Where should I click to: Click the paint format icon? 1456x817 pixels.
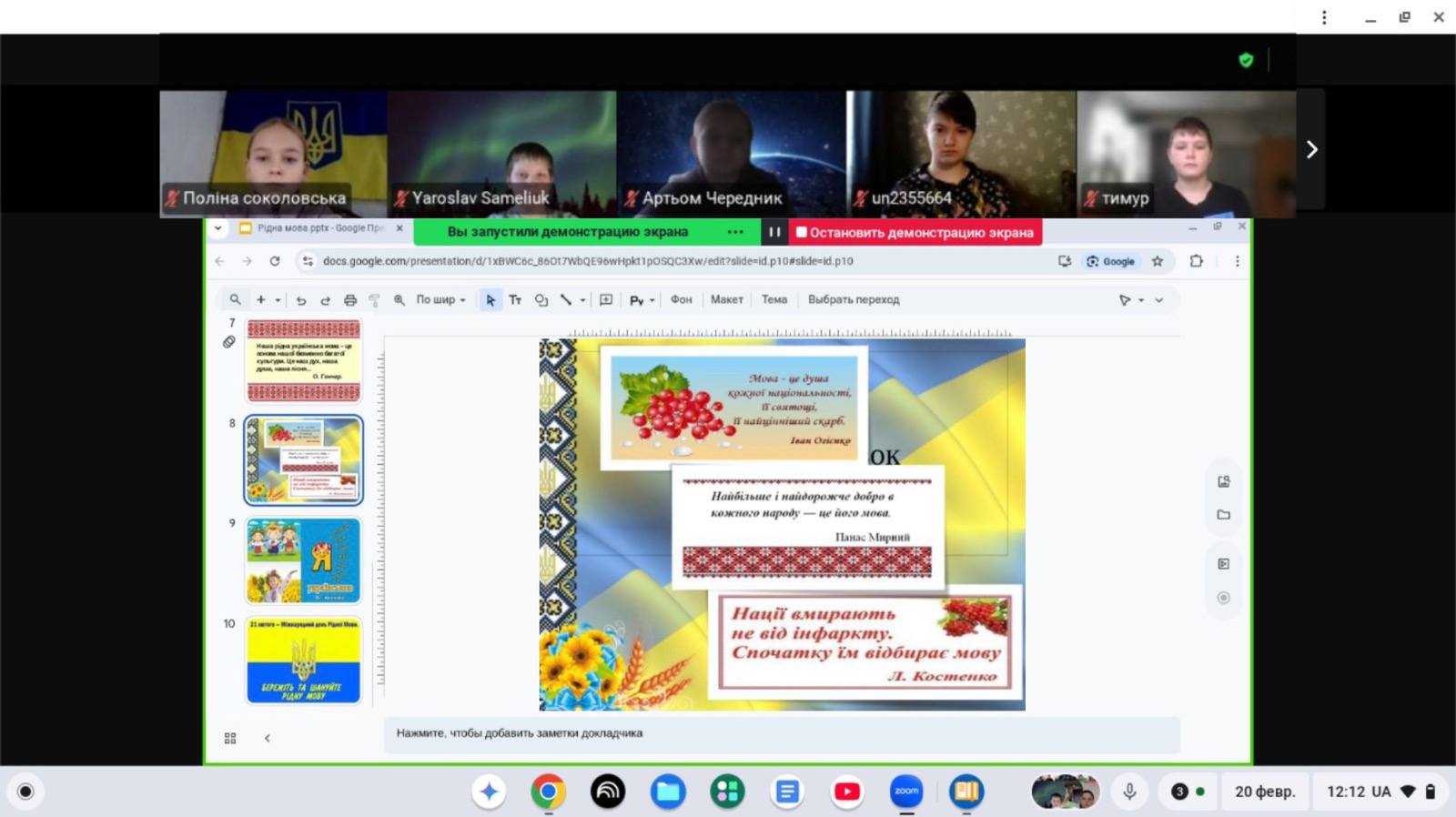(x=374, y=300)
